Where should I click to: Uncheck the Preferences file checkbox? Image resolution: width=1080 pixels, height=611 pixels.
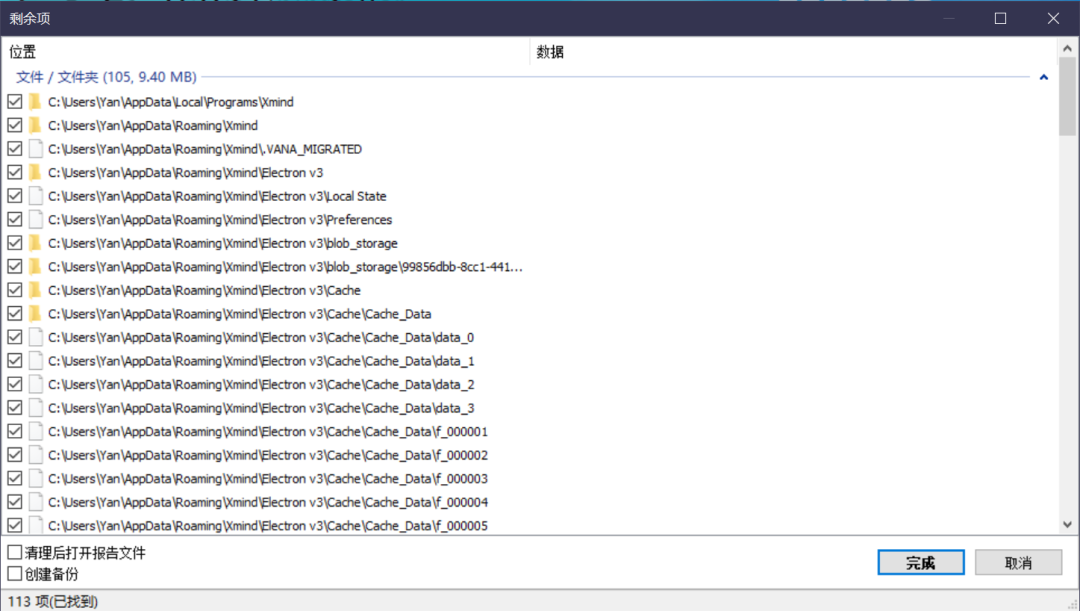coord(14,220)
